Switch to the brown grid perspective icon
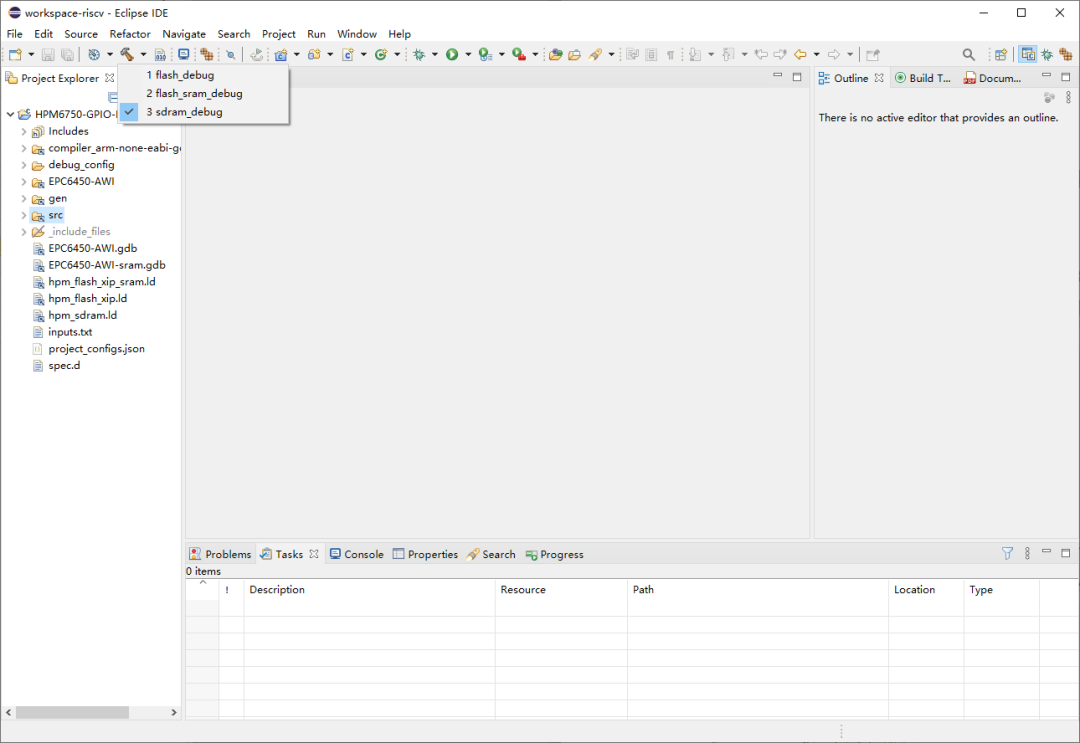 (x=1066, y=54)
